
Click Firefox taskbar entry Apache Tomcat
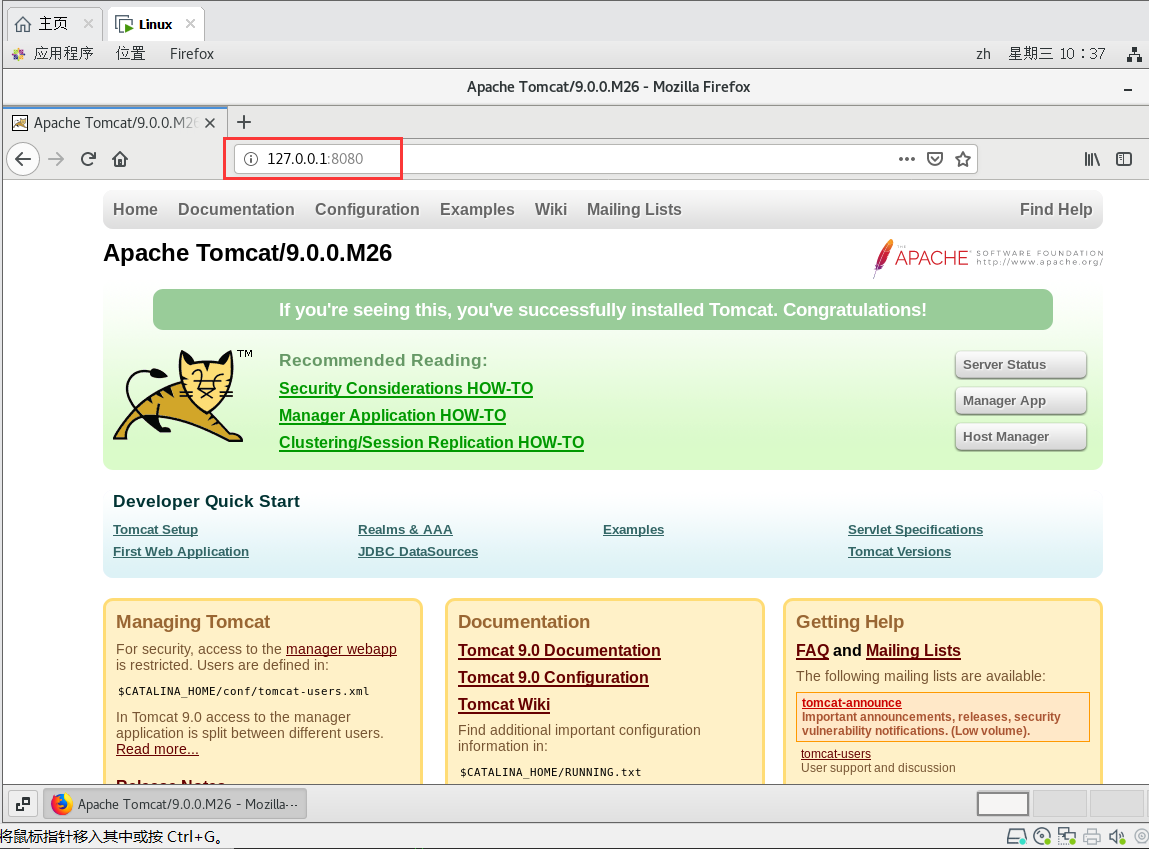click(175, 804)
